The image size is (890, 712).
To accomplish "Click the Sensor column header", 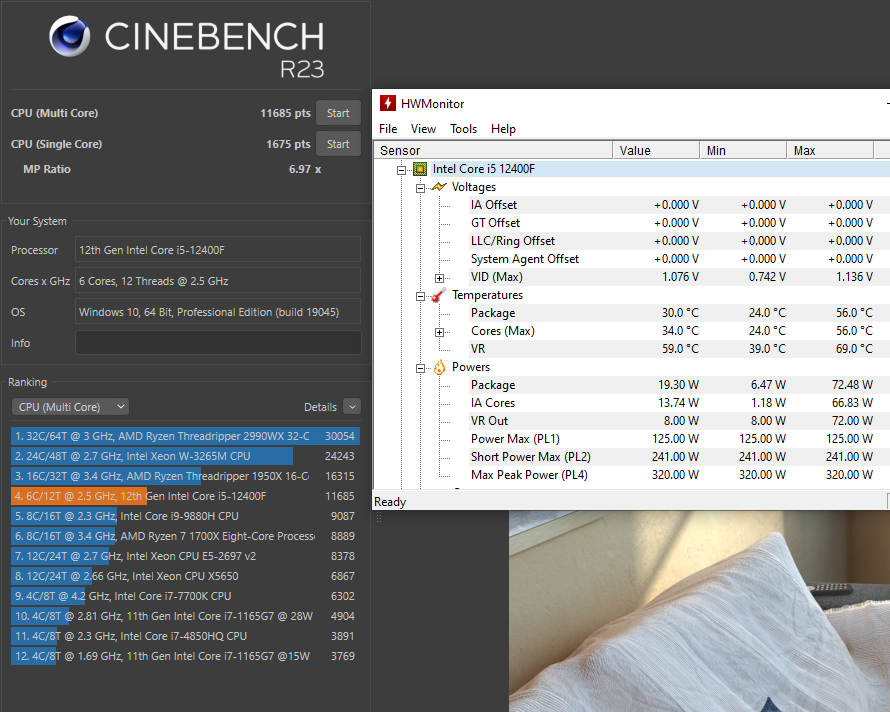I will coord(493,150).
